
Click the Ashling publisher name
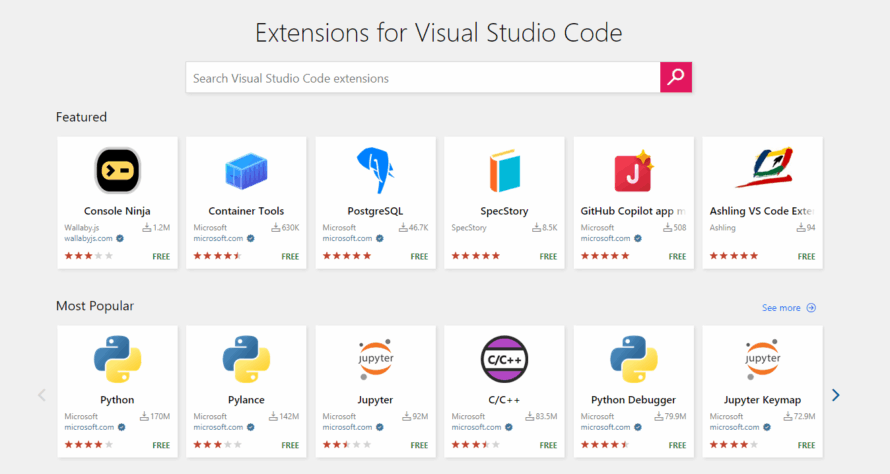coord(723,228)
